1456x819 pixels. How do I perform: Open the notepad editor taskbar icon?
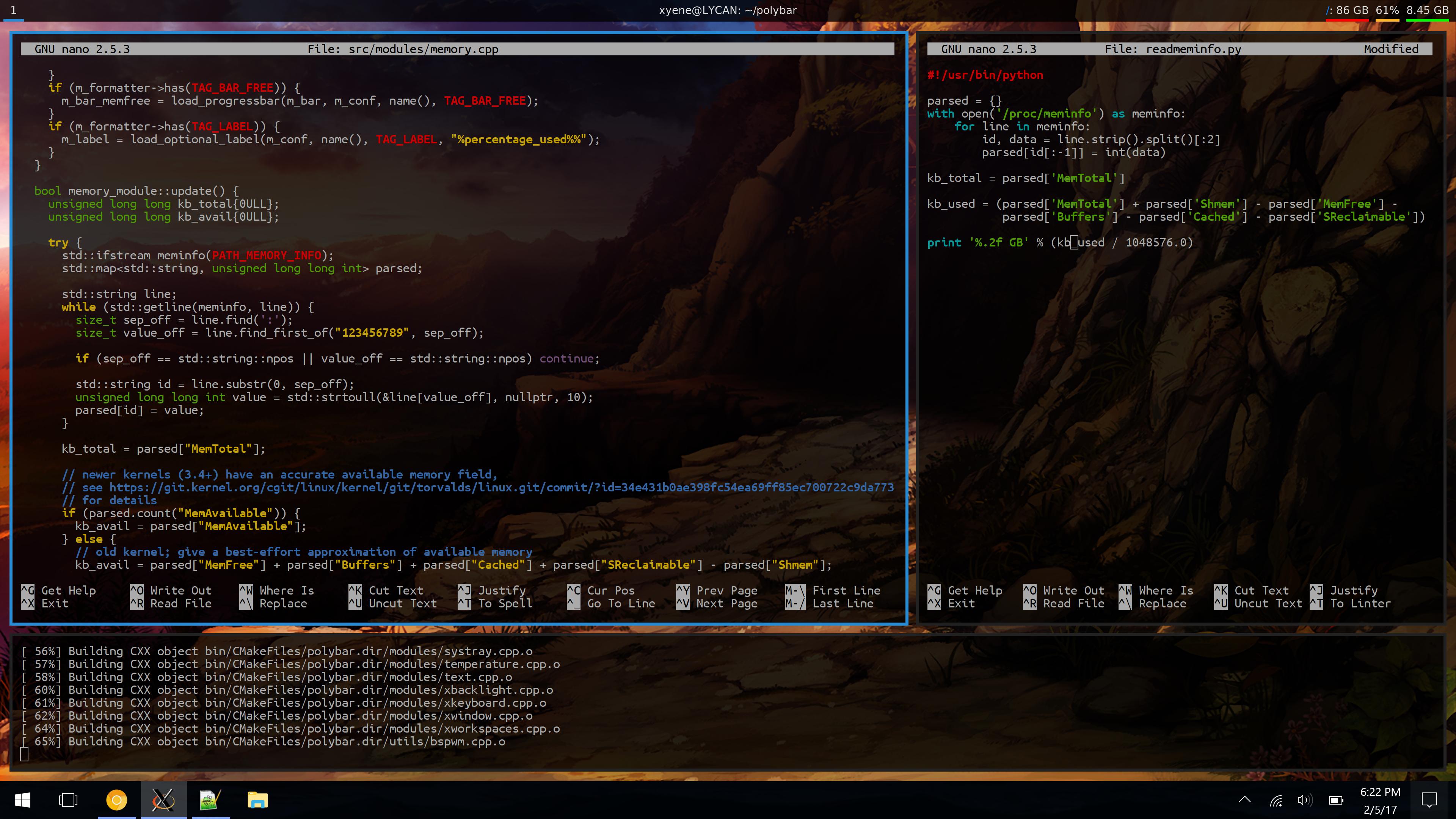[210, 800]
